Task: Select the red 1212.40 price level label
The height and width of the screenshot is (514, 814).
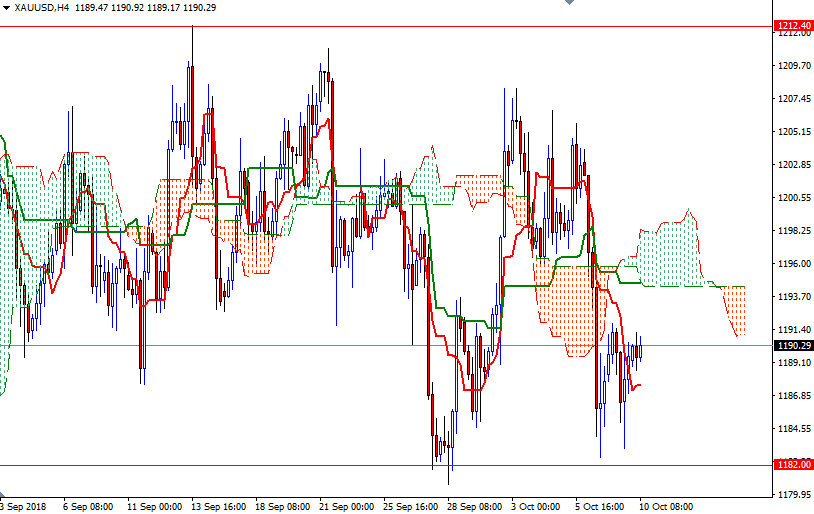Action: (x=793, y=25)
